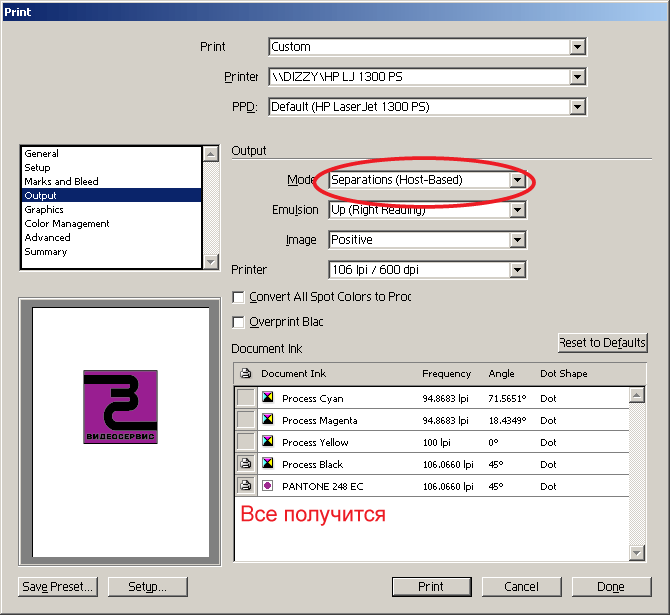Toggle print icon for Process Yellow row

click(x=246, y=442)
